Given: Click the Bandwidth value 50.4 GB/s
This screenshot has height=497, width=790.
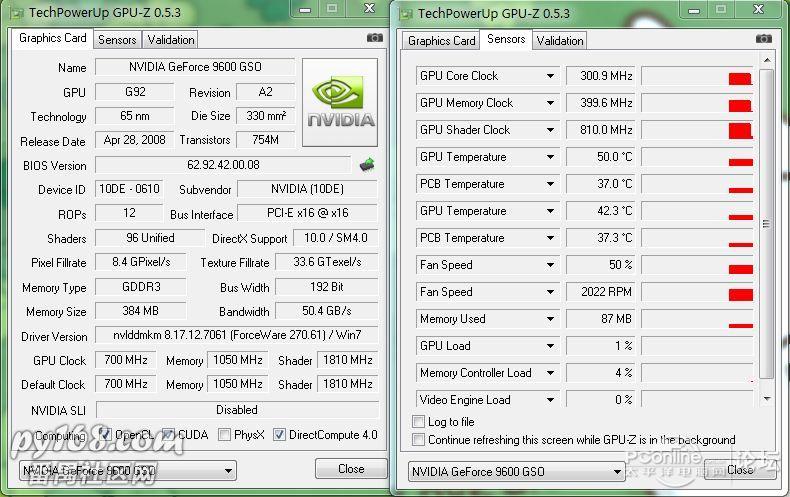Looking at the screenshot, I should coord(326,311).
